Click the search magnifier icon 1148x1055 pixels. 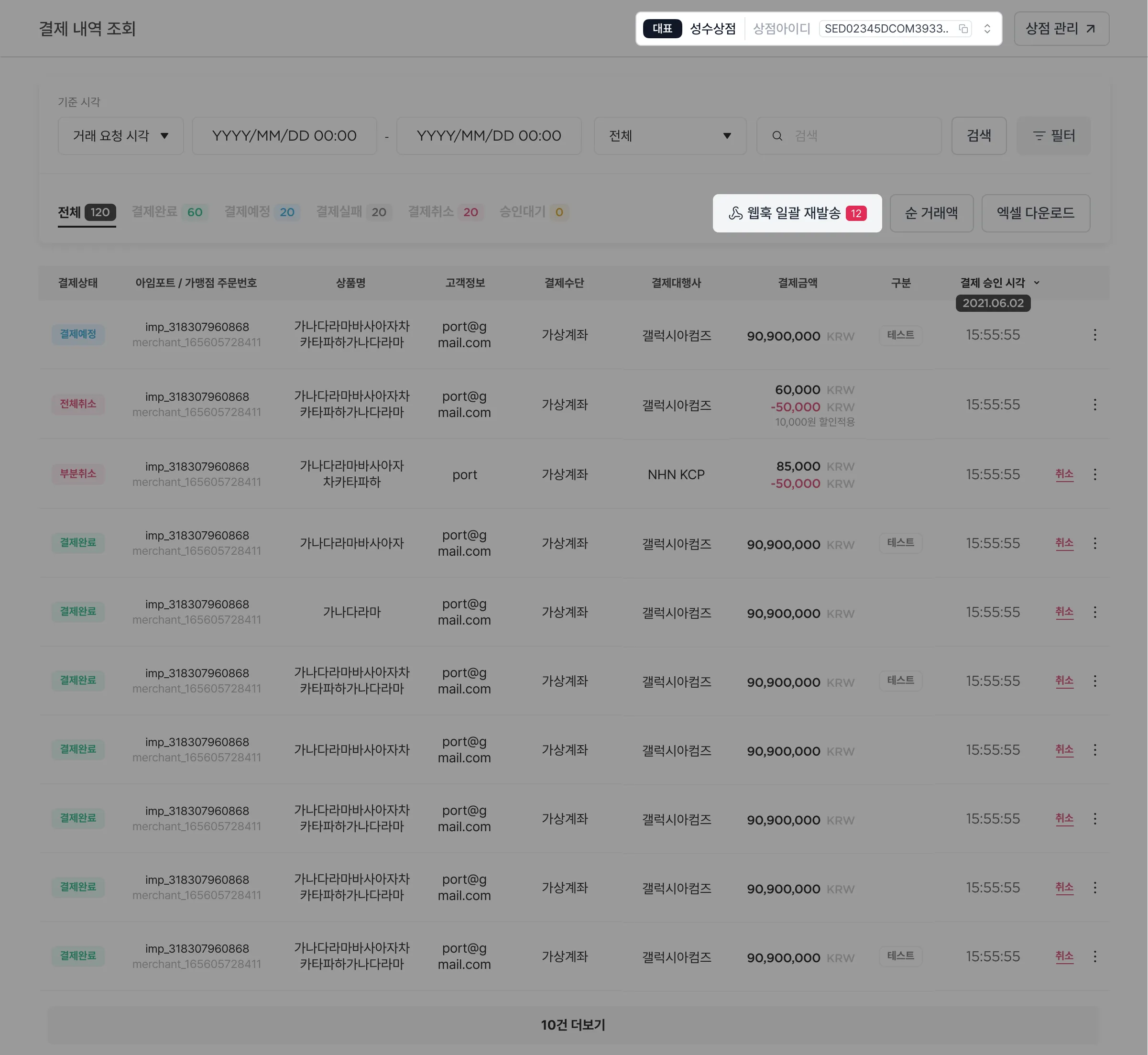(x=777, y=136)
